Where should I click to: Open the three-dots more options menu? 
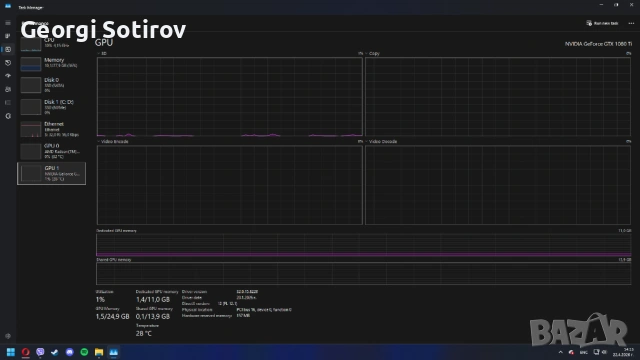[631, 23]
